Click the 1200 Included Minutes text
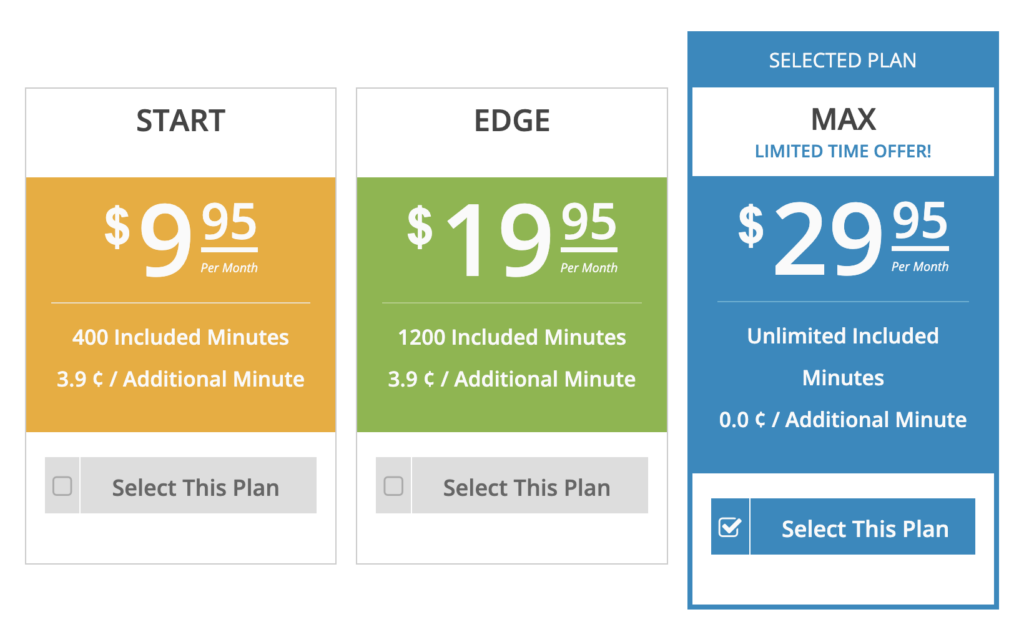Viewport: 1024px width, 637px height. pos(512,338)
